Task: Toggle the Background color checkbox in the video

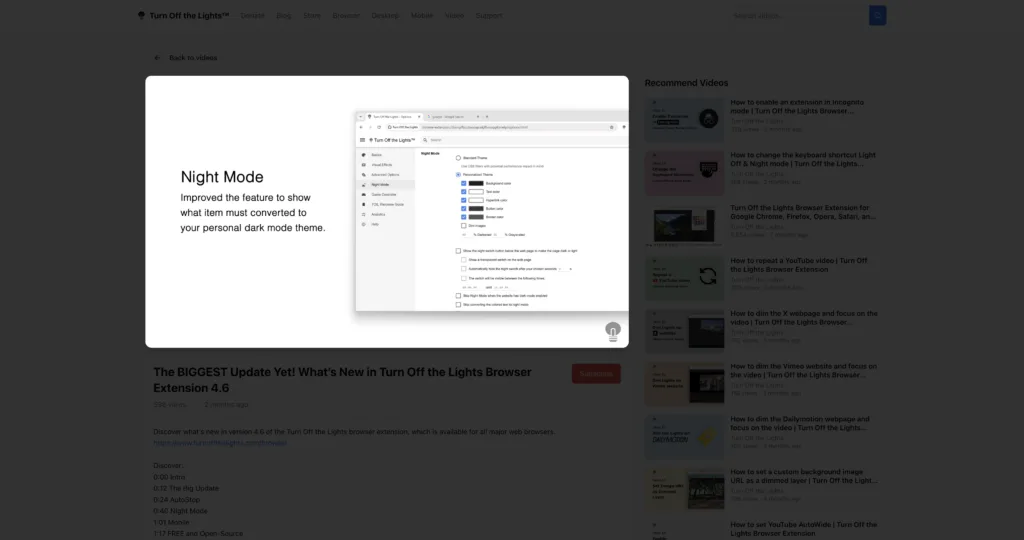Action: [x=464, y=183]
